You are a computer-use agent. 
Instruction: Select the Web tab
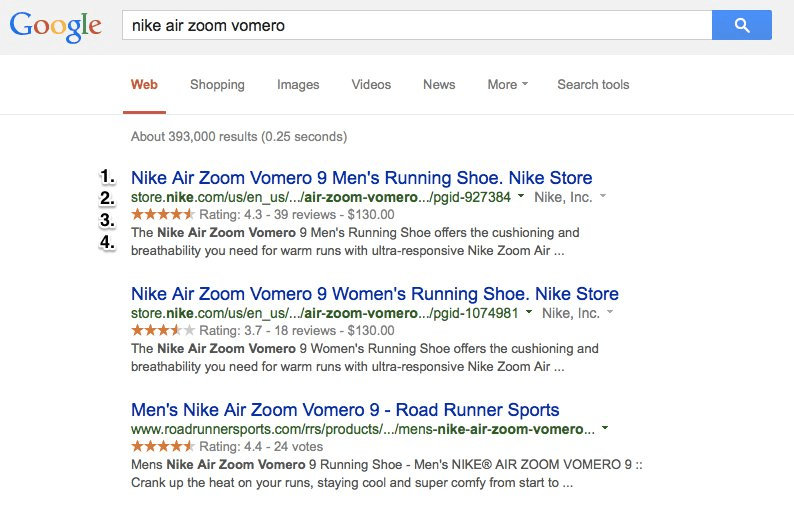(x=144, y=85)
